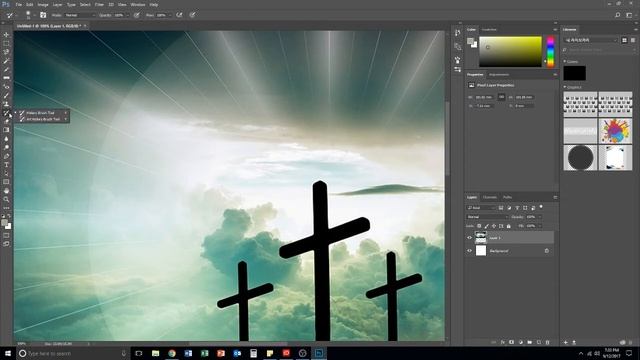Select the Rectangular Marquee tool
Image resolution: width=640 pixels, height=360 pixels.
pyautogui.click(x=6, y=43)
